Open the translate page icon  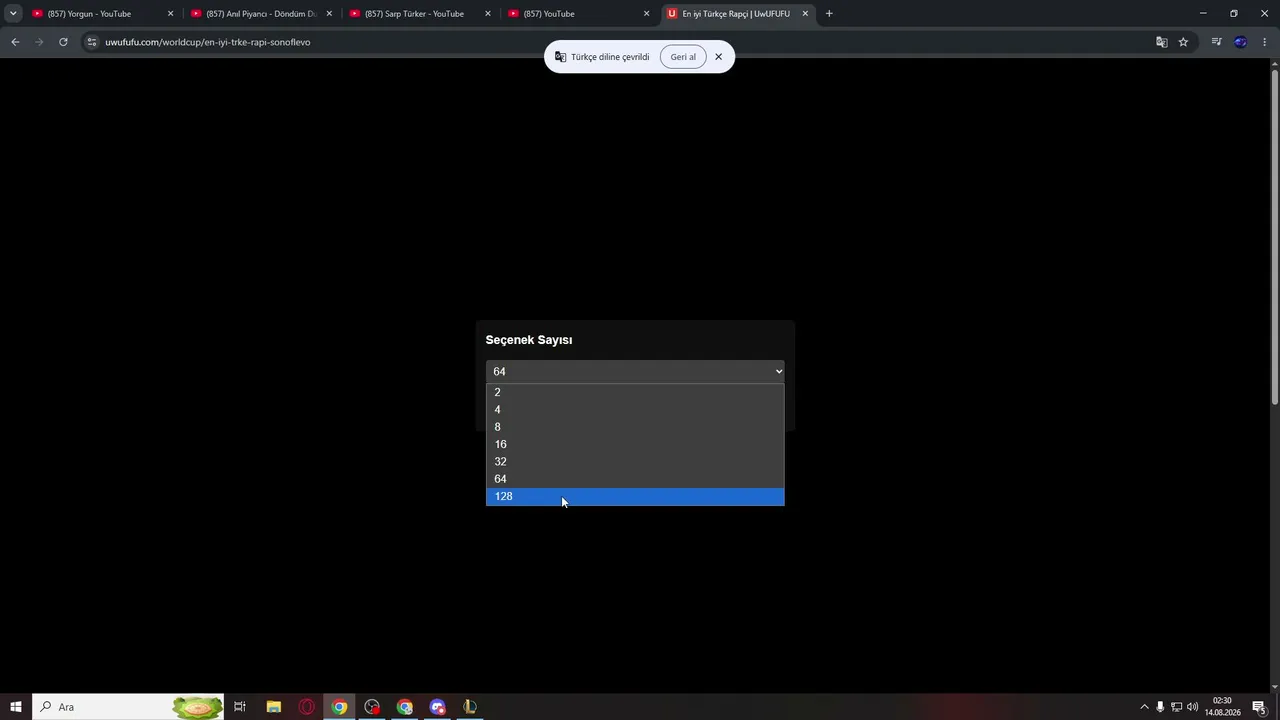pos(1161,42)
